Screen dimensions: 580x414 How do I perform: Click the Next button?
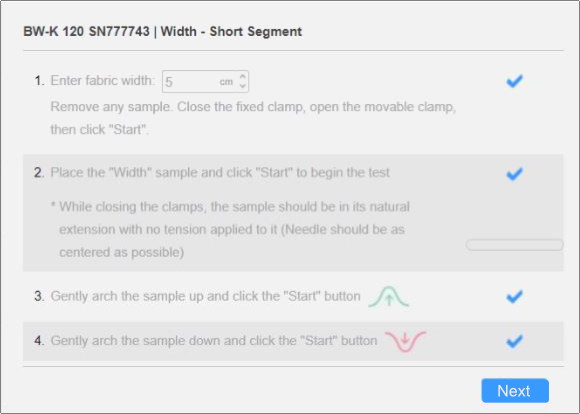[515, 391]
